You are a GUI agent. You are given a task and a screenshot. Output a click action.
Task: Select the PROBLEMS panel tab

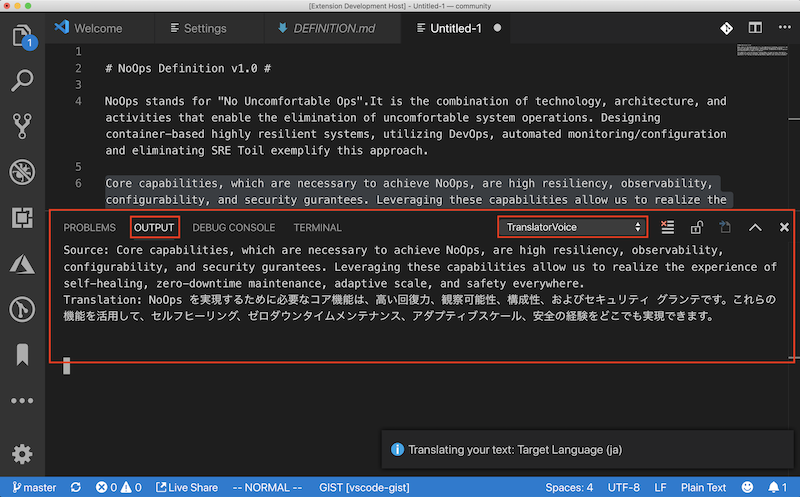[x=89, y=228]
